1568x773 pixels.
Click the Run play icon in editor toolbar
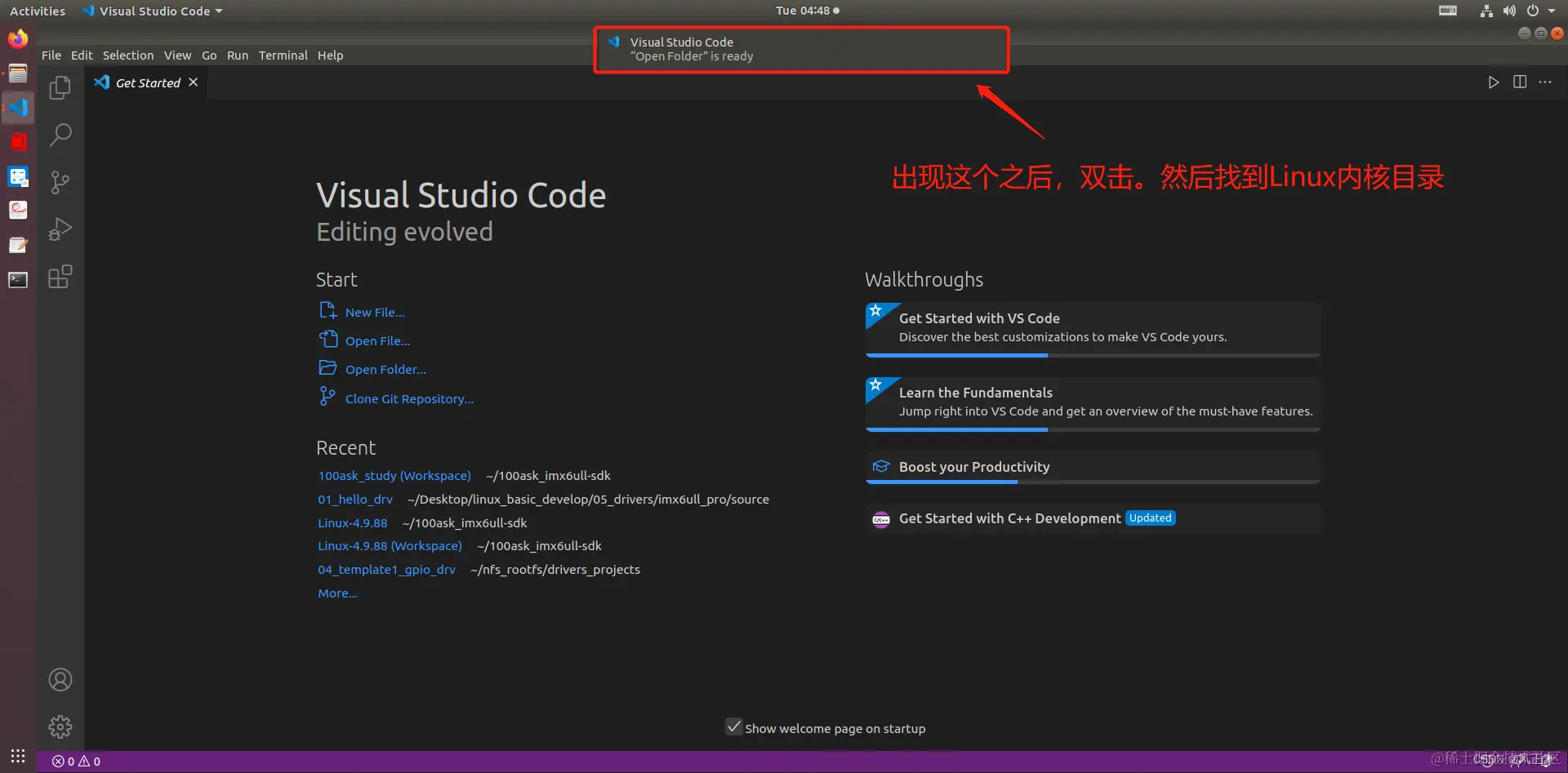(1494, 82)
